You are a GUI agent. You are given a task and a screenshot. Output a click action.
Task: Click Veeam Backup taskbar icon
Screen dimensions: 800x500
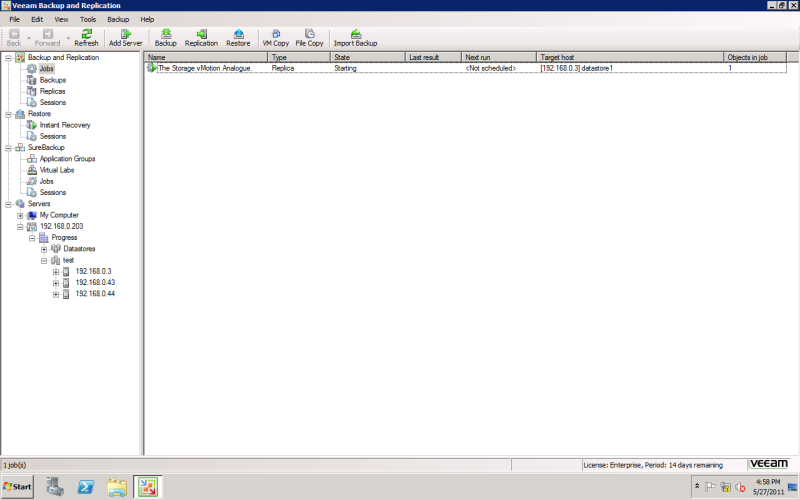148,487
